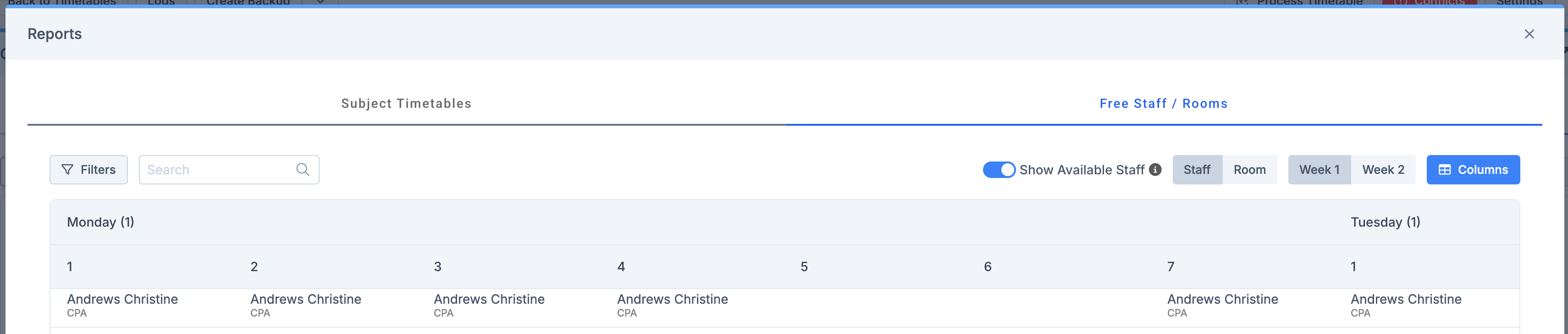Switch the view to Room

[1249, 169]
